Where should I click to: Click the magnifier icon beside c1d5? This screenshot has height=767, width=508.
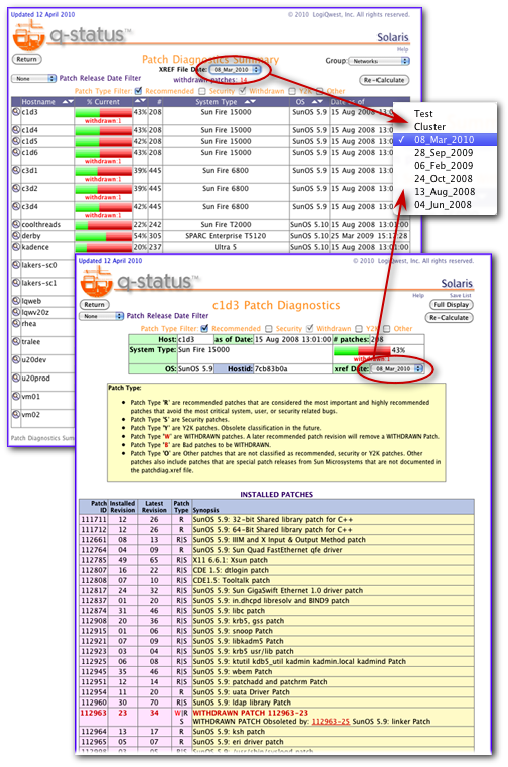pyautogui.click(x=16, y=141)
